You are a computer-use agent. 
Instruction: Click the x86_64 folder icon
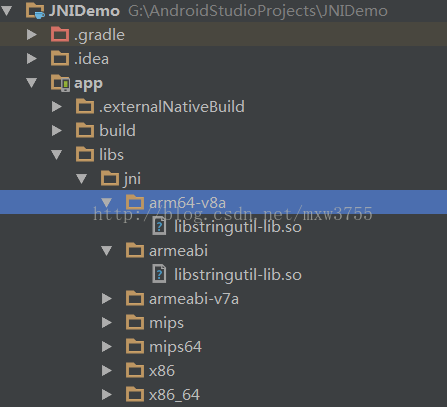tap(135, 394)
